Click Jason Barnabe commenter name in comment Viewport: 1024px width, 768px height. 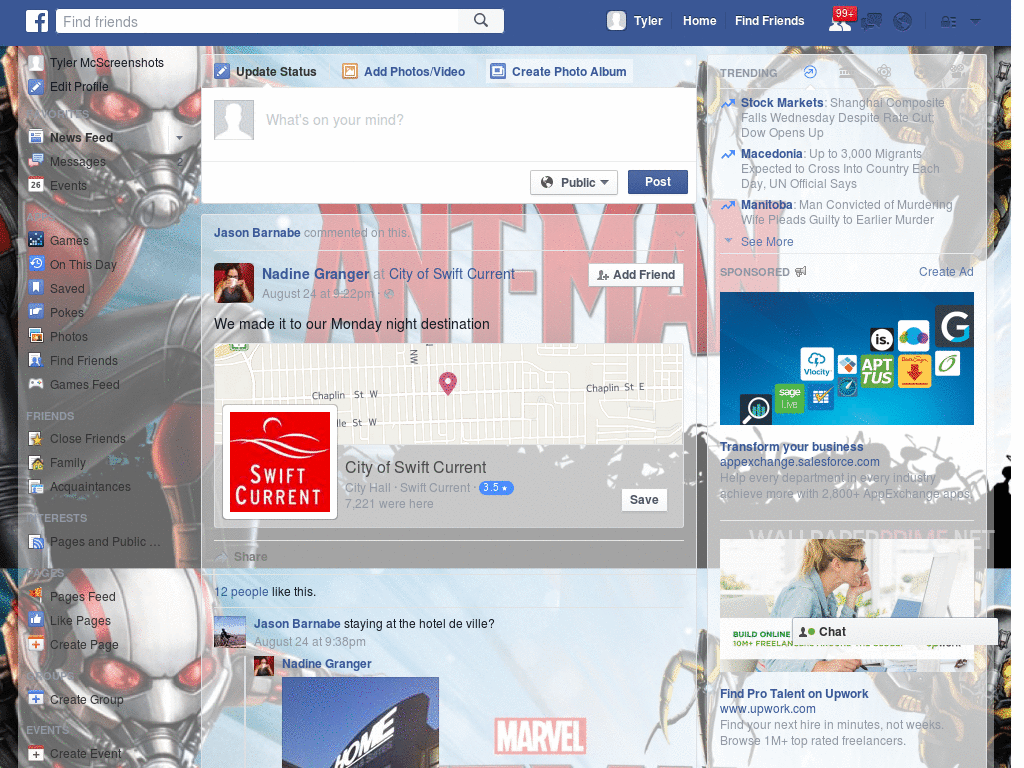pyautogui.click(x=297, y=624)
